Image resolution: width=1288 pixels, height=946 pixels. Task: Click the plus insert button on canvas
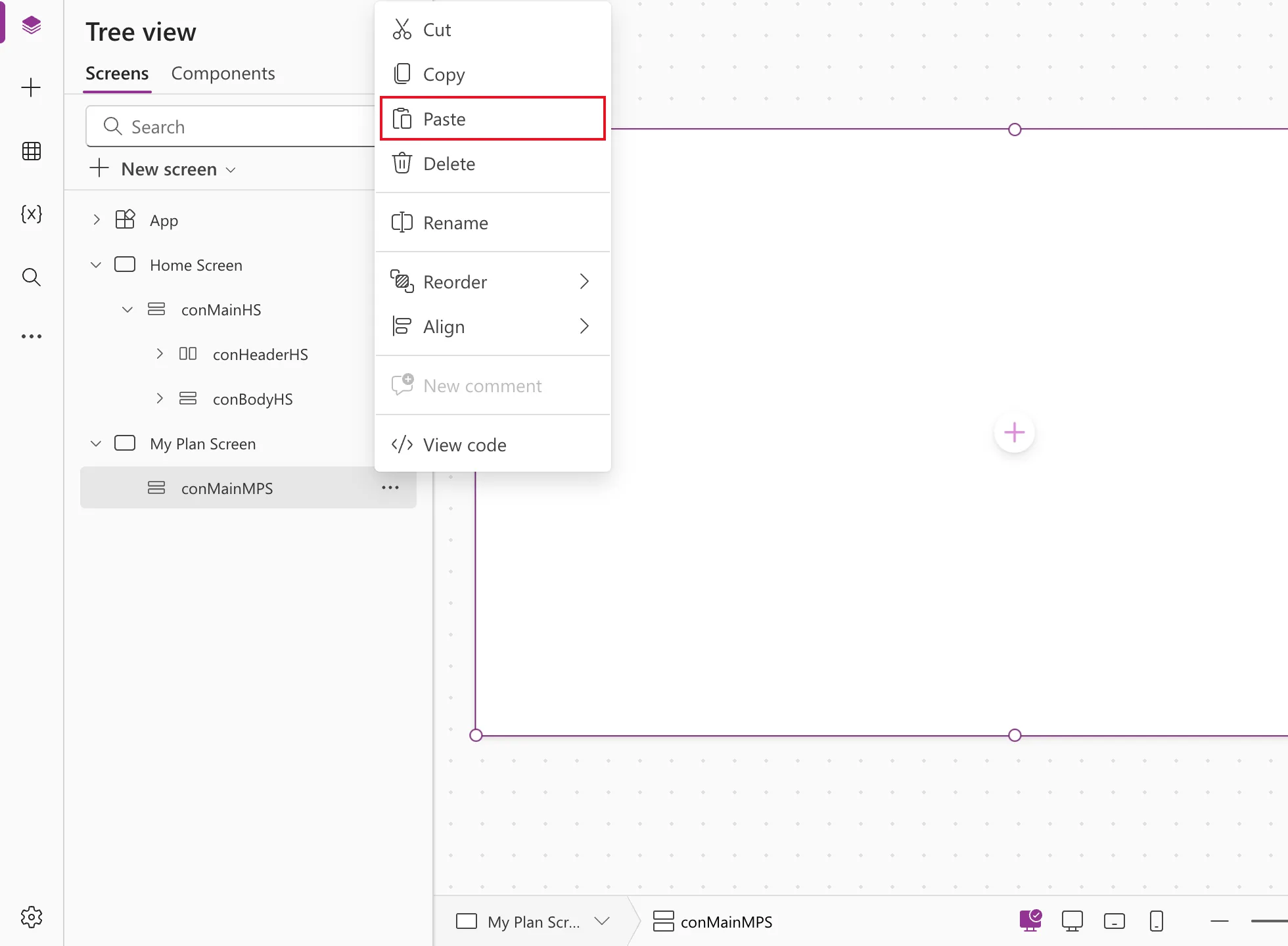pos(1015,432)
